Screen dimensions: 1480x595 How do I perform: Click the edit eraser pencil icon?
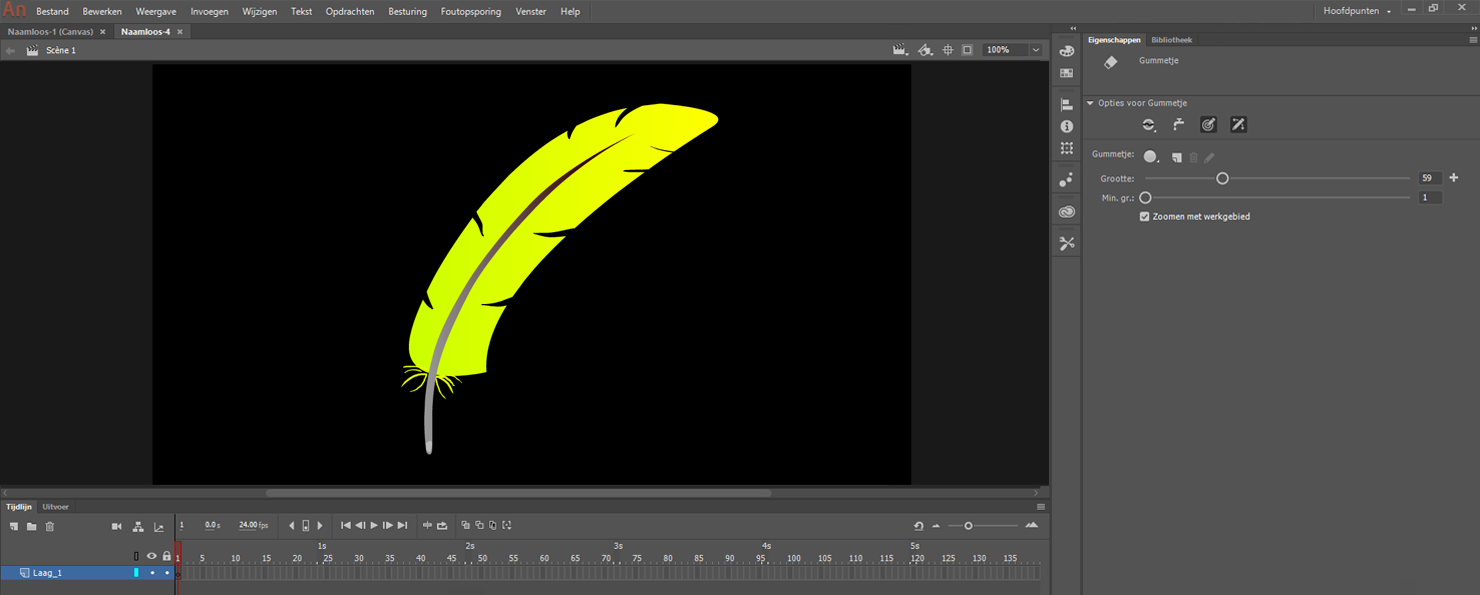(1209, 157)
